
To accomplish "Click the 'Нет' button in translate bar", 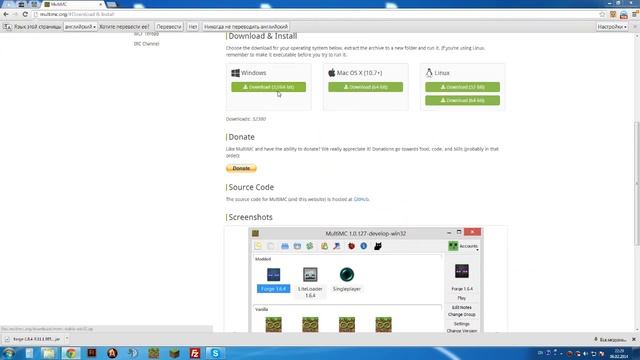I will [193, 27].
